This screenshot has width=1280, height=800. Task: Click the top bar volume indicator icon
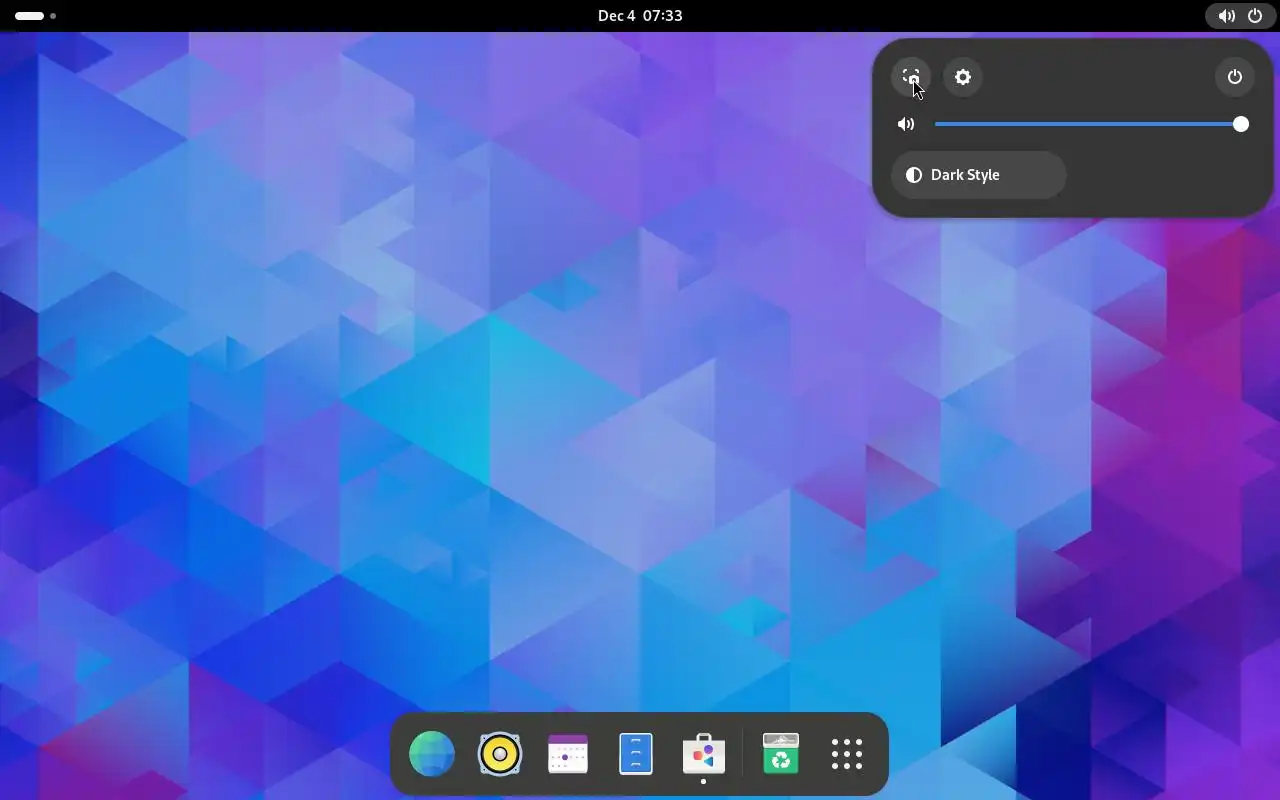click(x=1226, y=16)
